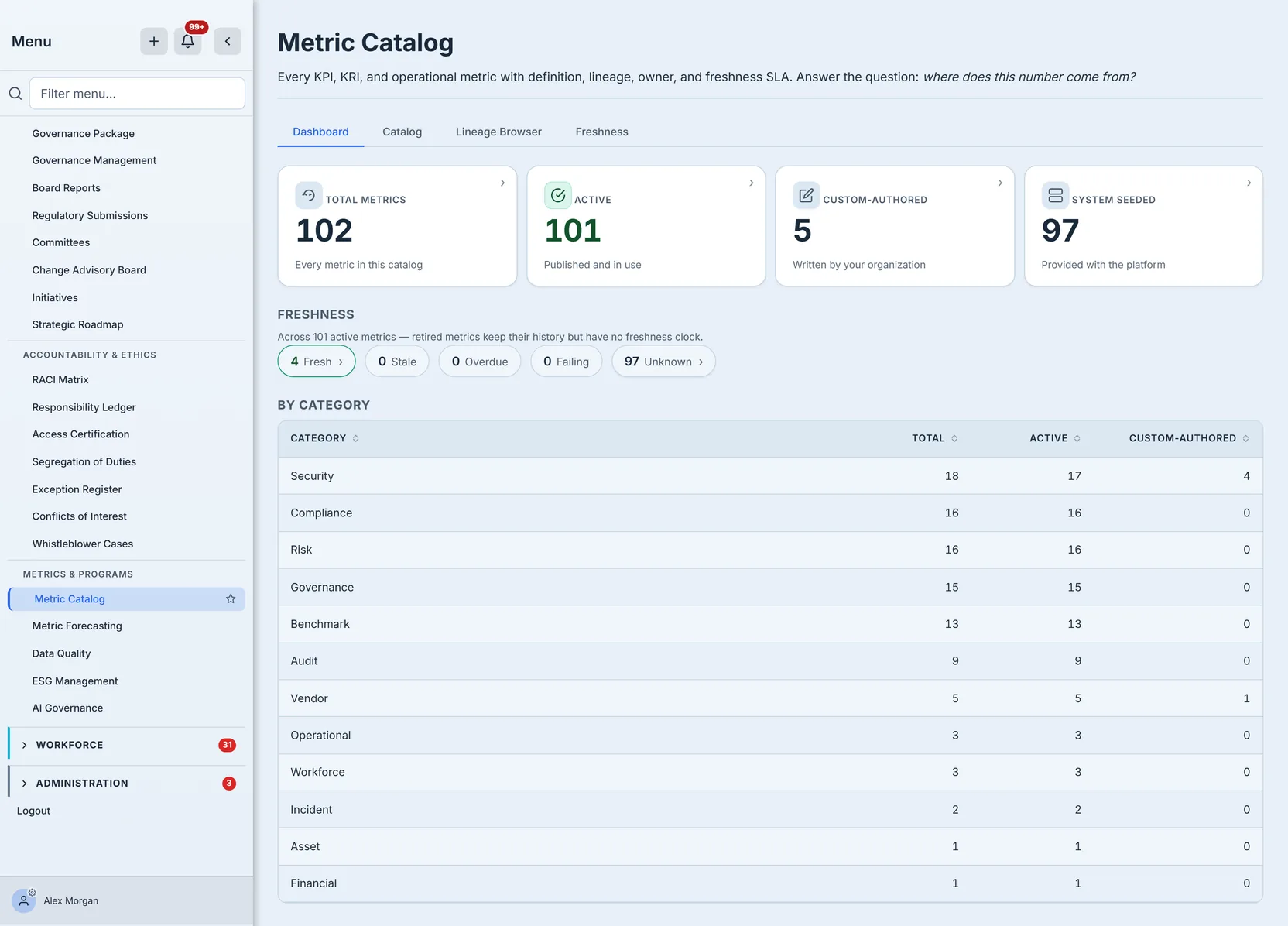
Task: Filter by 0 Stale chip
Action: [397, 362]
